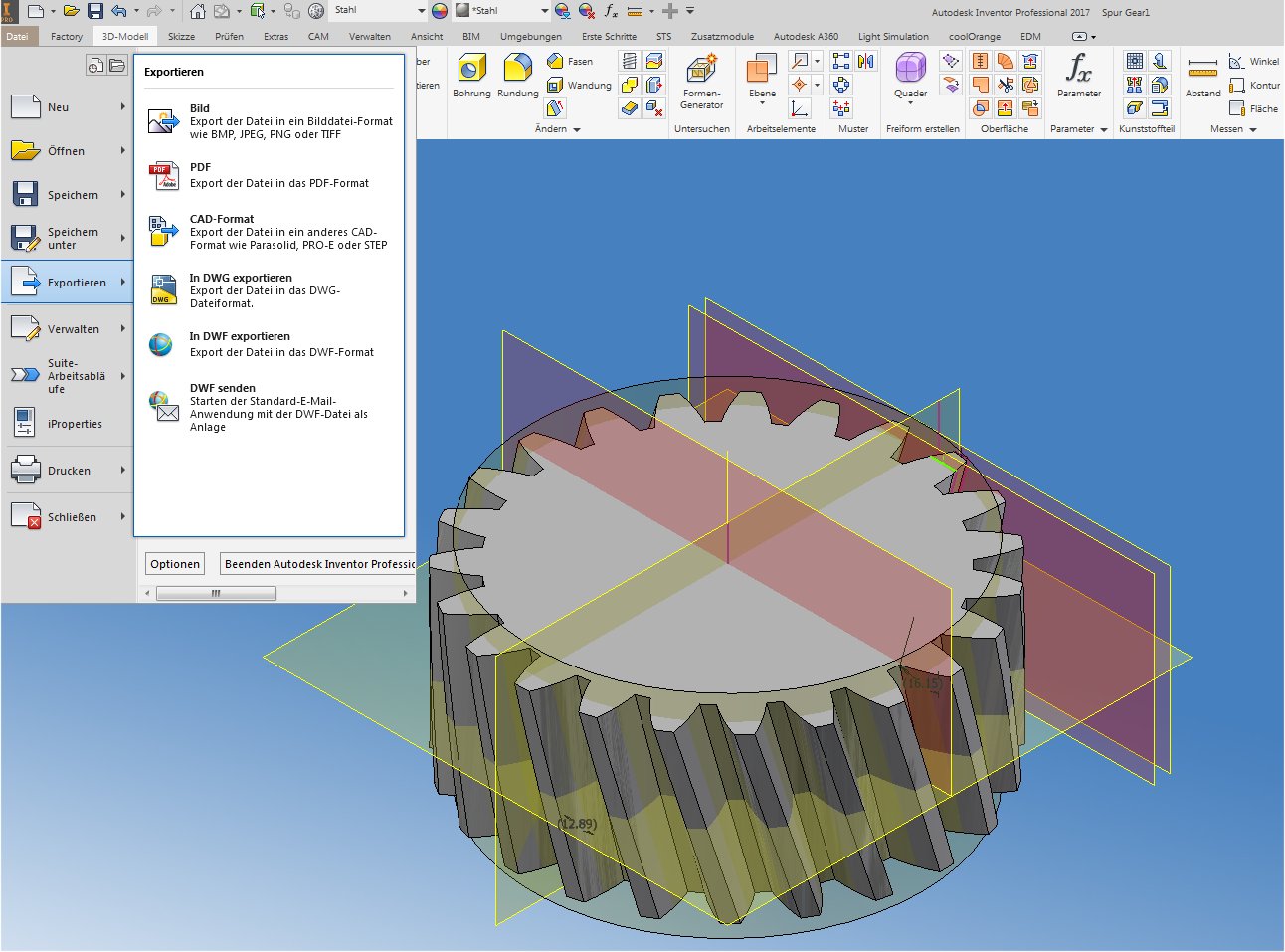This screenshot has width=1285, height=952.
Task: Open Speichern unter in file menu
Action: [x=68, y=238]
